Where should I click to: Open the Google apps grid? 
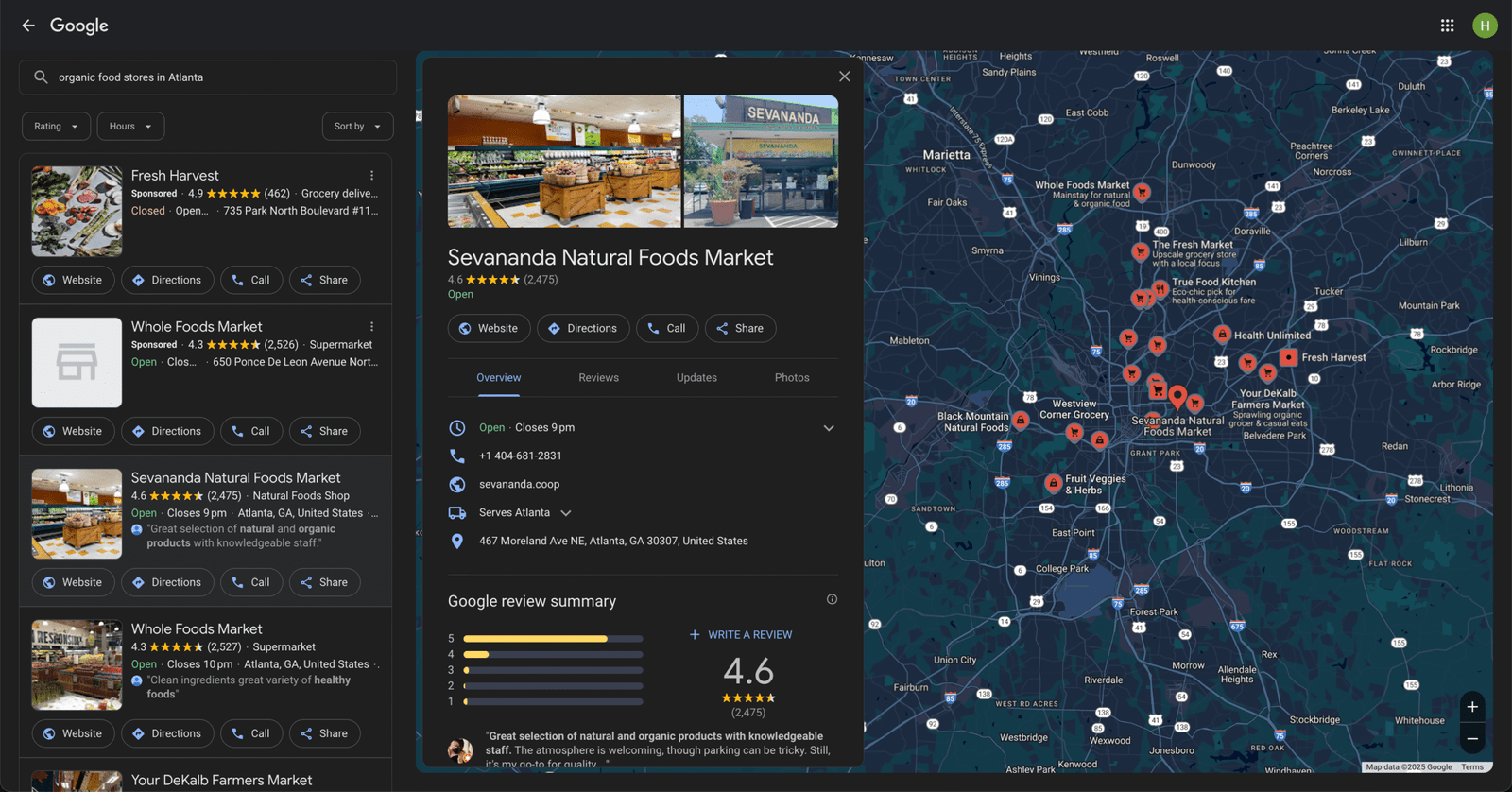tap(1447, 26)
